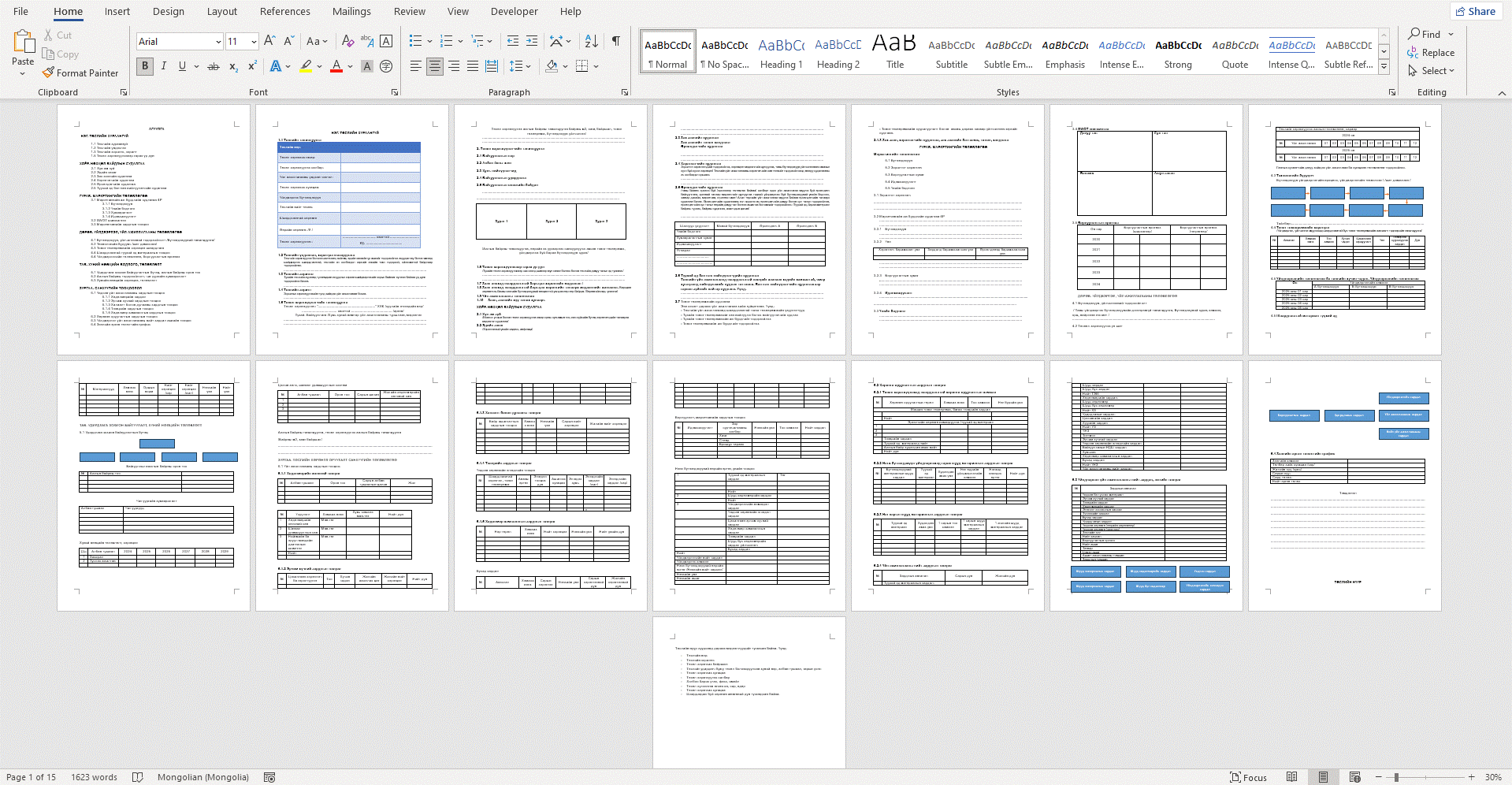Open the font size dropdown
The width and height of the screenshot is (1512, 785).
click(x=254, y=42)
